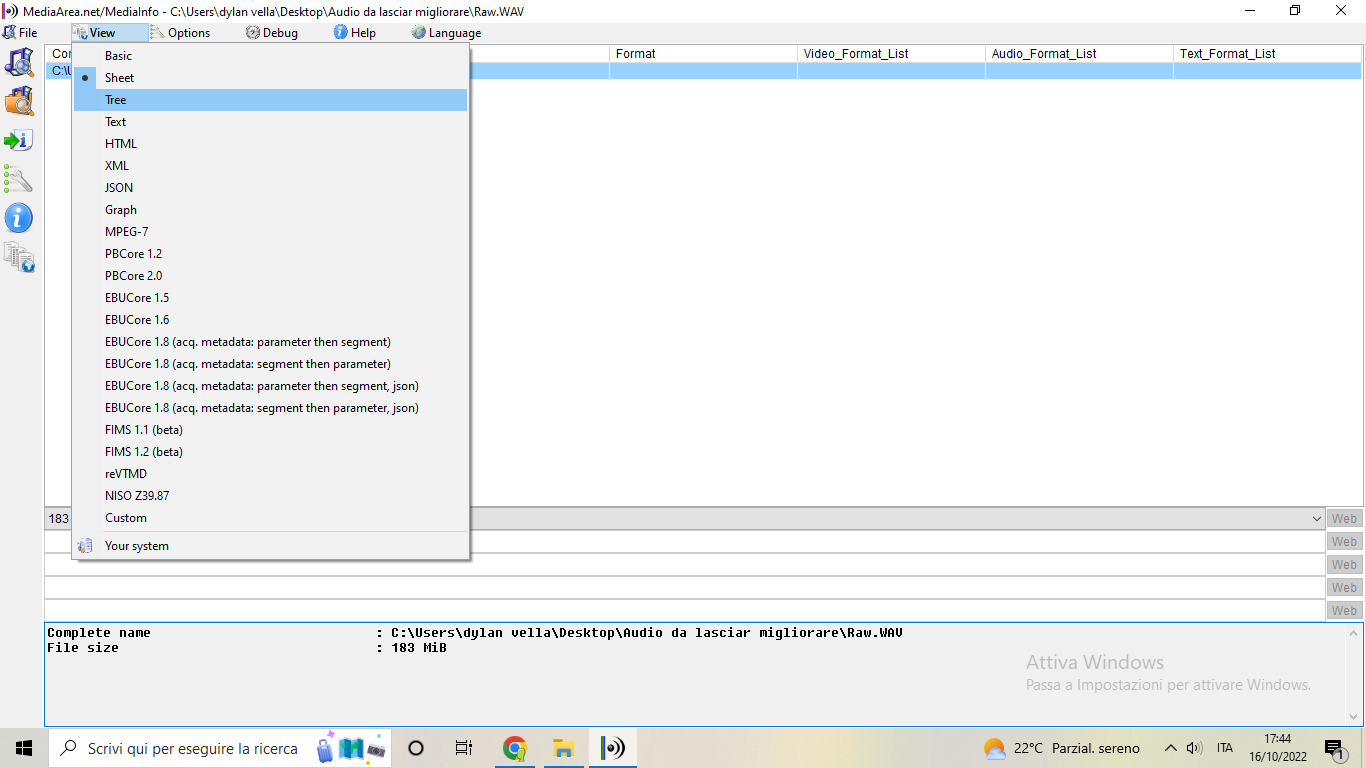Click the Web button beside the dropdown
Image resolution: width=1366 pixels, height=768 pixels.
coord(1344,519)
